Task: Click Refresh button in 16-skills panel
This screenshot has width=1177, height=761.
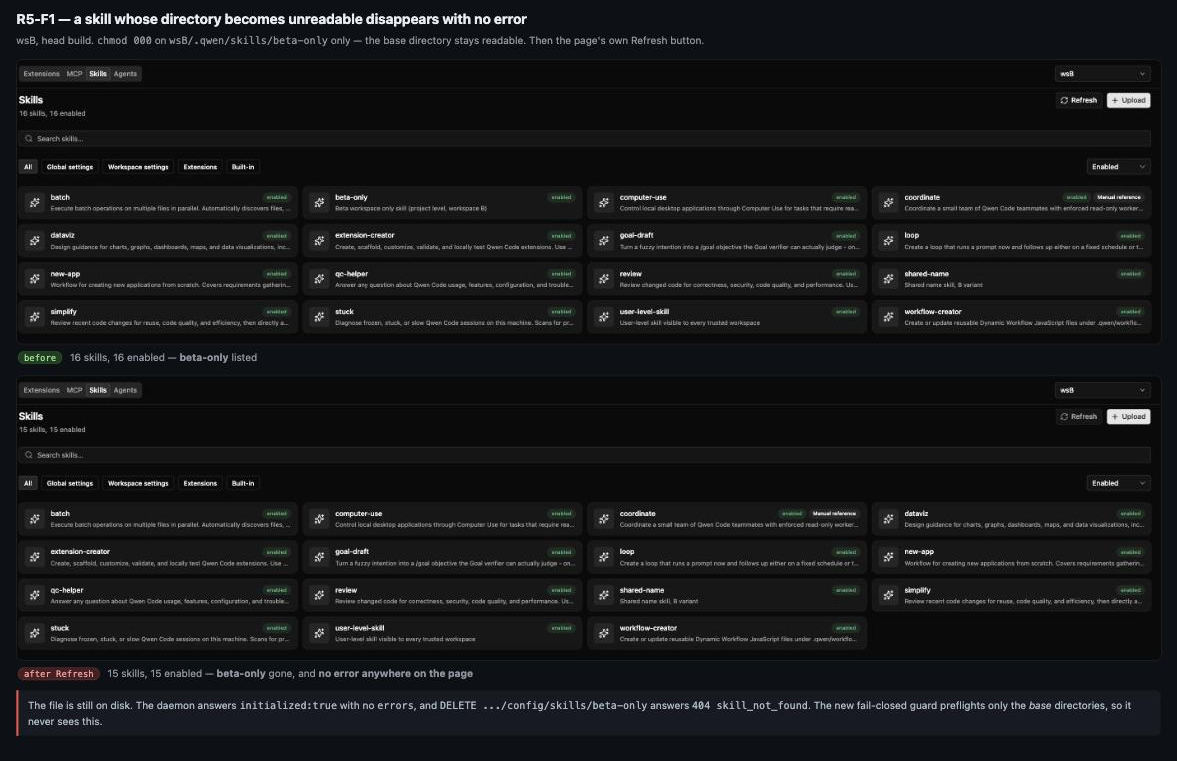Action: tap(1079, 100)
